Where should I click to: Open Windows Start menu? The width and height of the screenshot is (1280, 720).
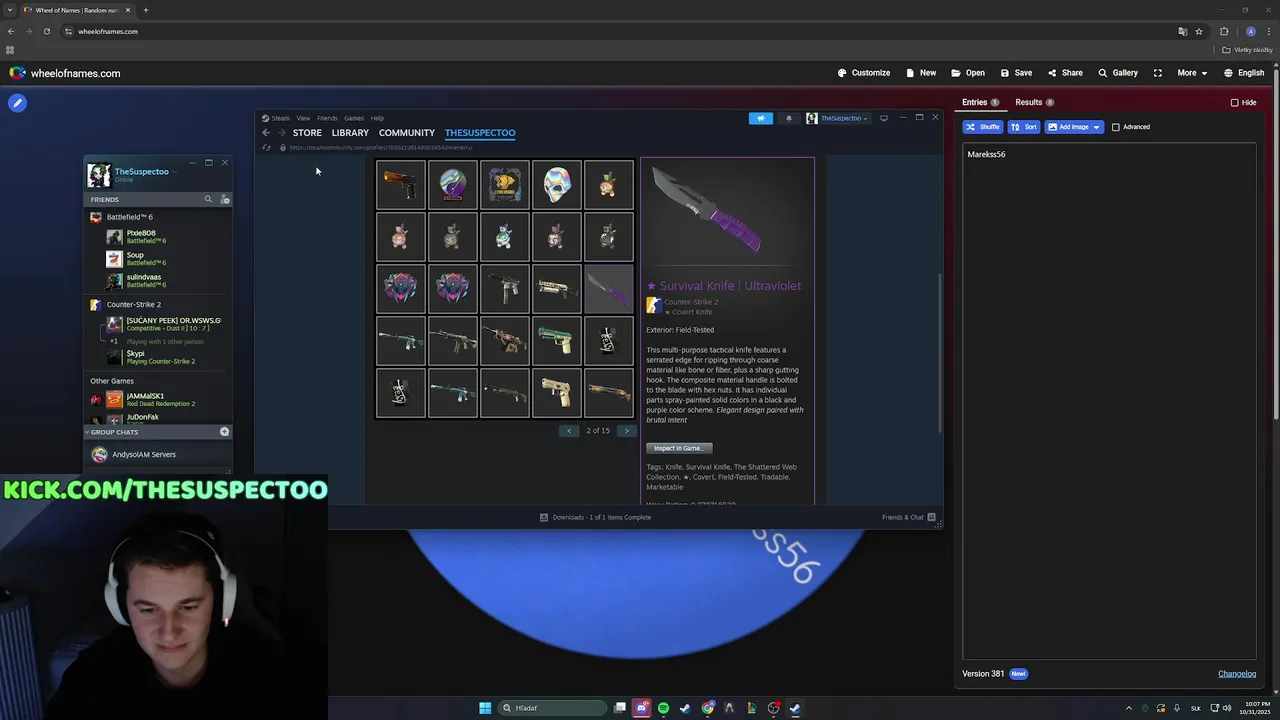[485, 708]
